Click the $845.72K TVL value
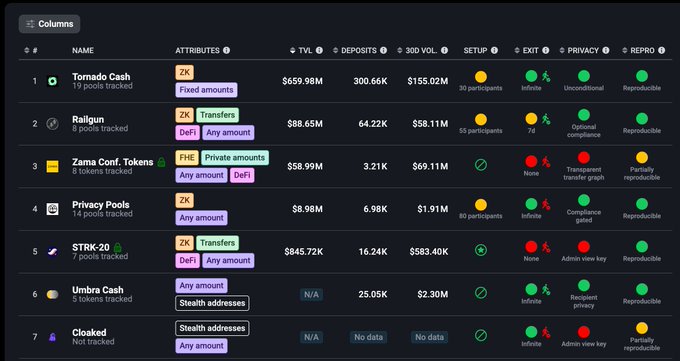The width and height of the screenshot is (680, 361). (x=304, y=252)
